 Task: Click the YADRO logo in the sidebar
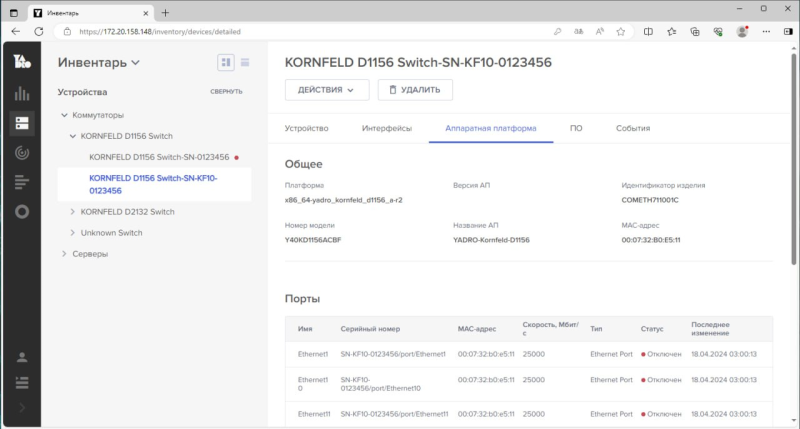pyautogui.click(x=22, y=61)
